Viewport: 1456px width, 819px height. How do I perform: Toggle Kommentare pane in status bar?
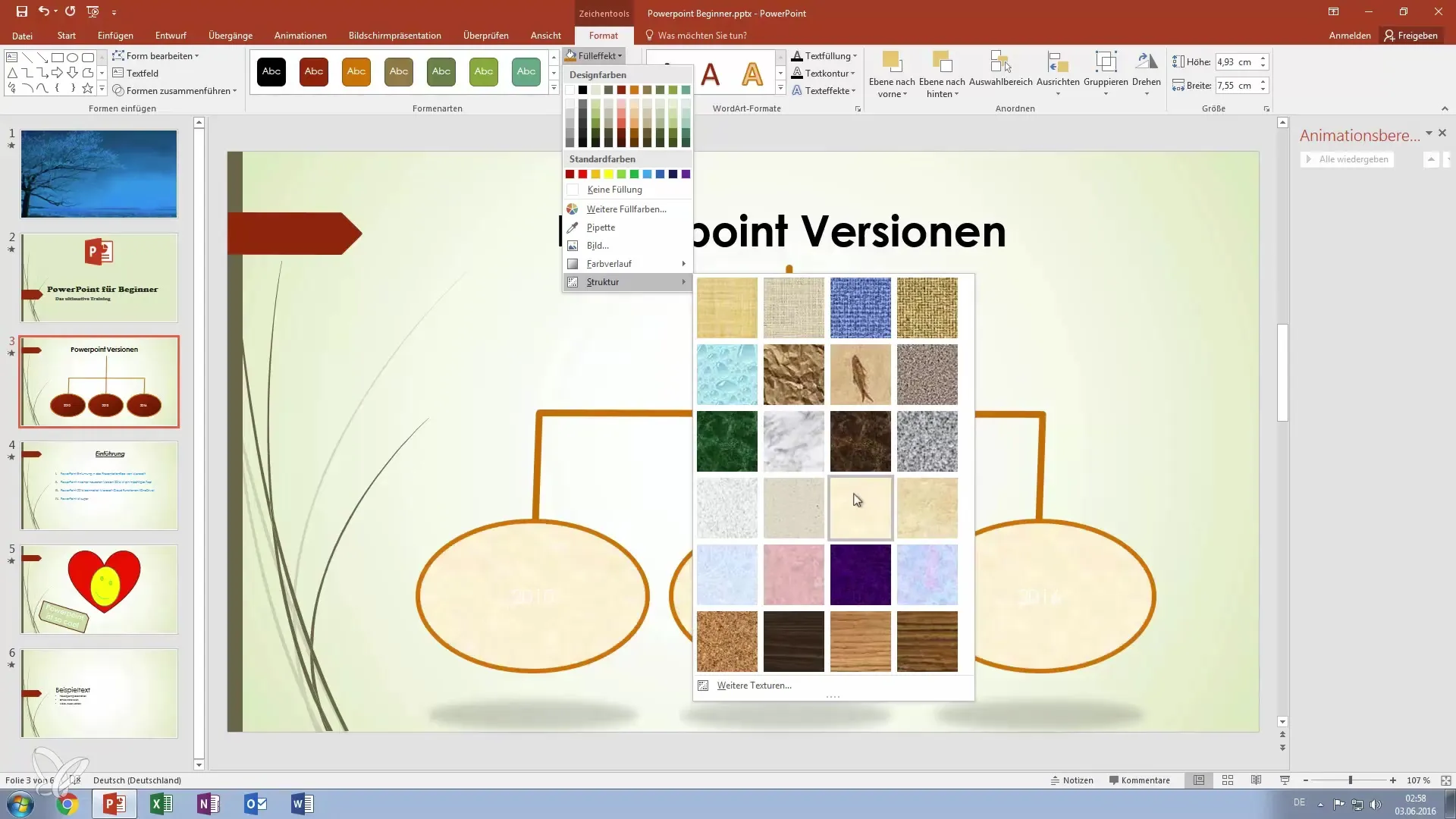1139,780
